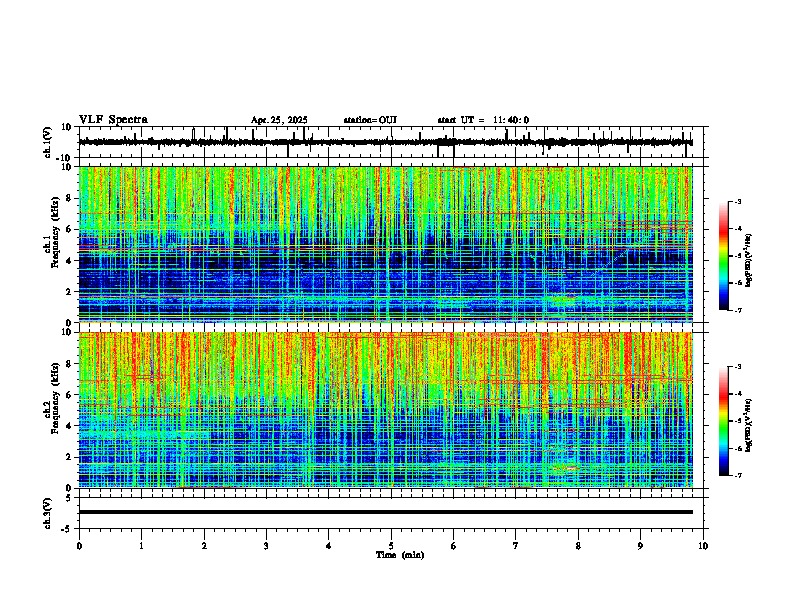This screenshot has height=612, width=792.
Task: Click the lower color scale "-3" label
Action: point(737,367)
